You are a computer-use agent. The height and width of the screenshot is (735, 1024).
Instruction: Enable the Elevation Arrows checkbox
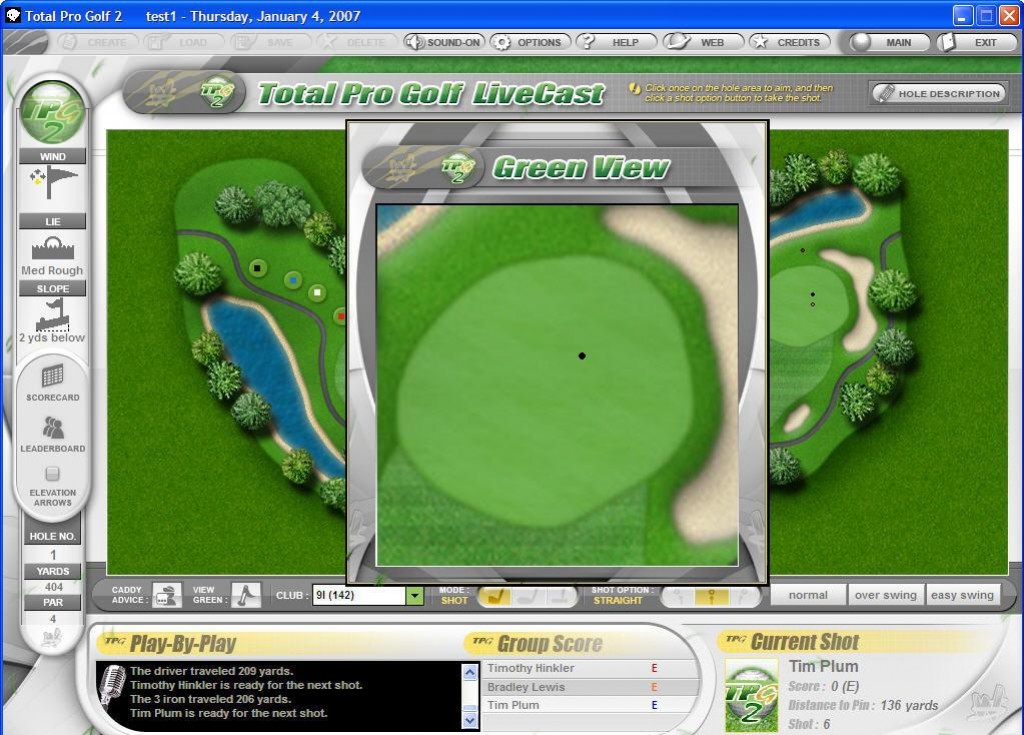point(53,473)
